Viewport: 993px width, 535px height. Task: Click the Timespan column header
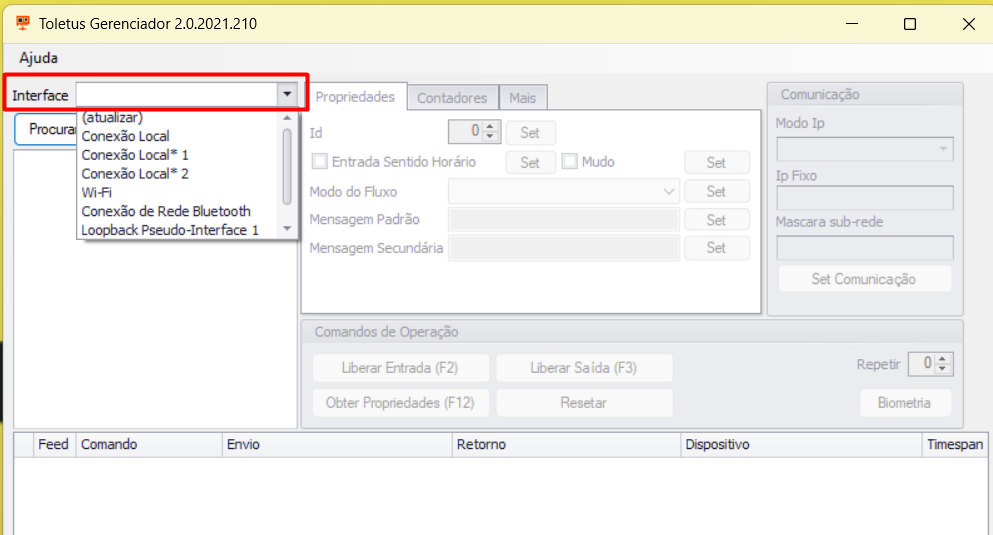coord(956,444)
